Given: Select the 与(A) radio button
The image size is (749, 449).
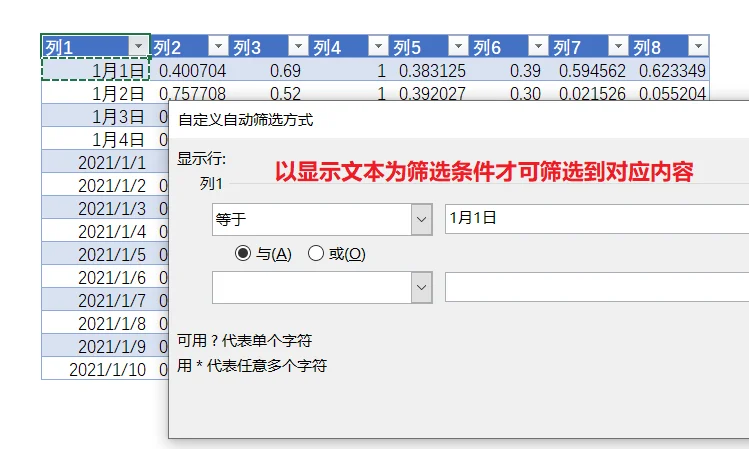Looking at the screenshot, I should tap(243, 253).
